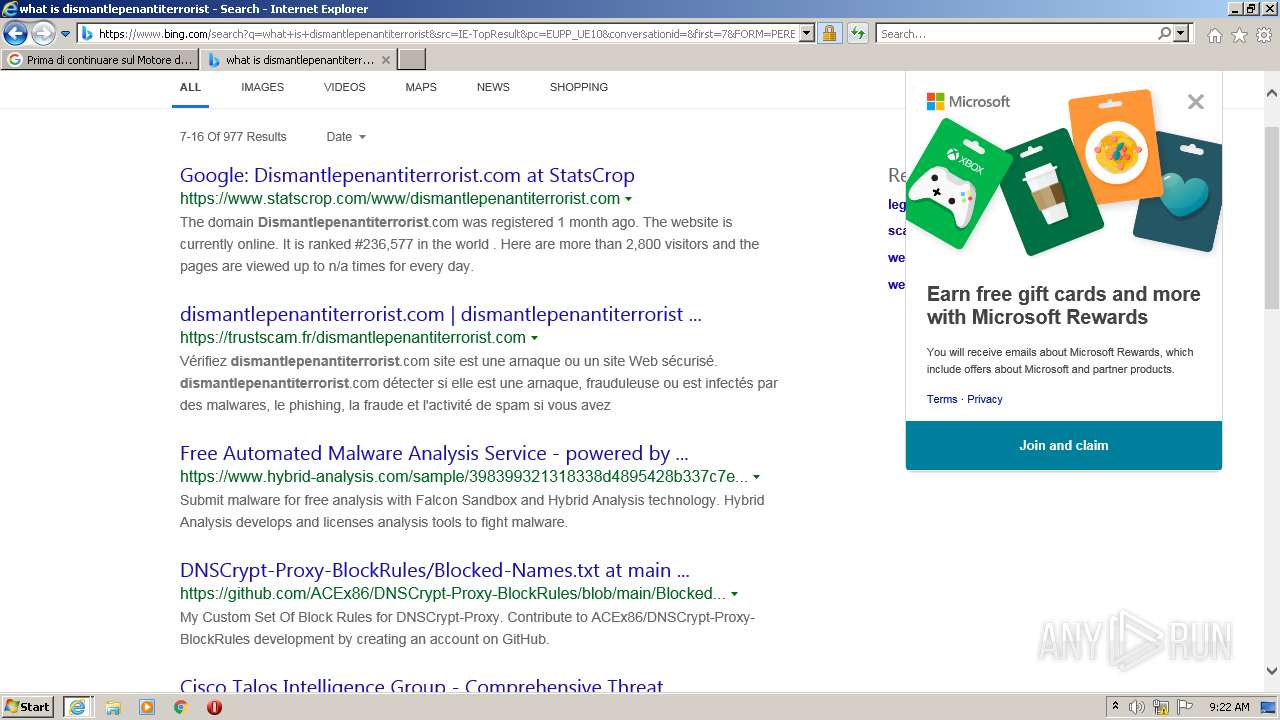Click the magnifying glass search icon
The image size is (1280, 720).
1164,34
